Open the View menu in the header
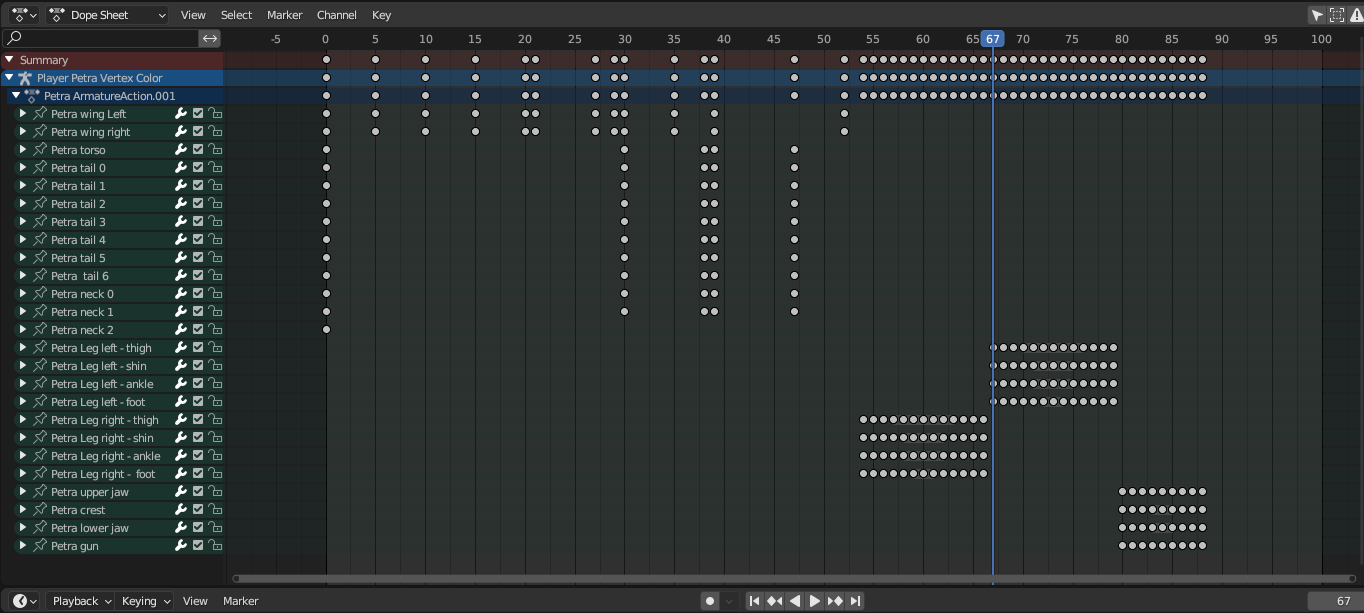 193,15
